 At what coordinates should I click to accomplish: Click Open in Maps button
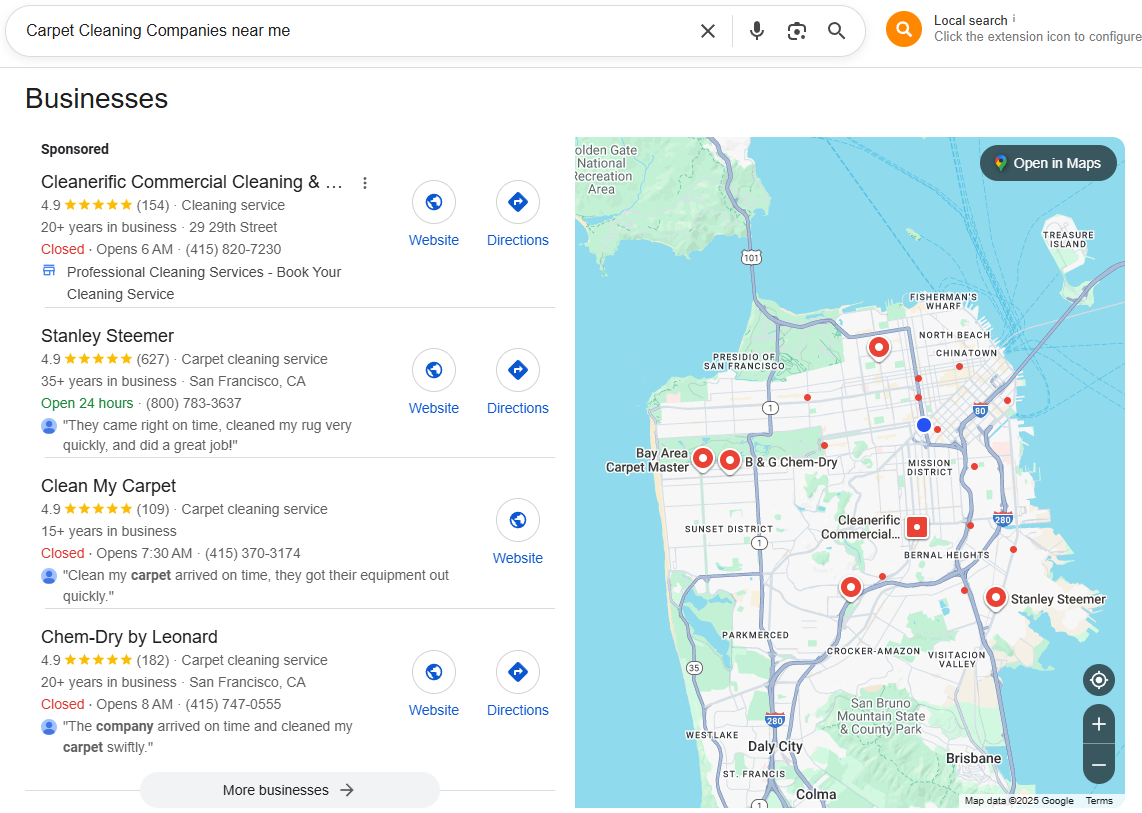pyautogui.click(x=1047, y=163)
